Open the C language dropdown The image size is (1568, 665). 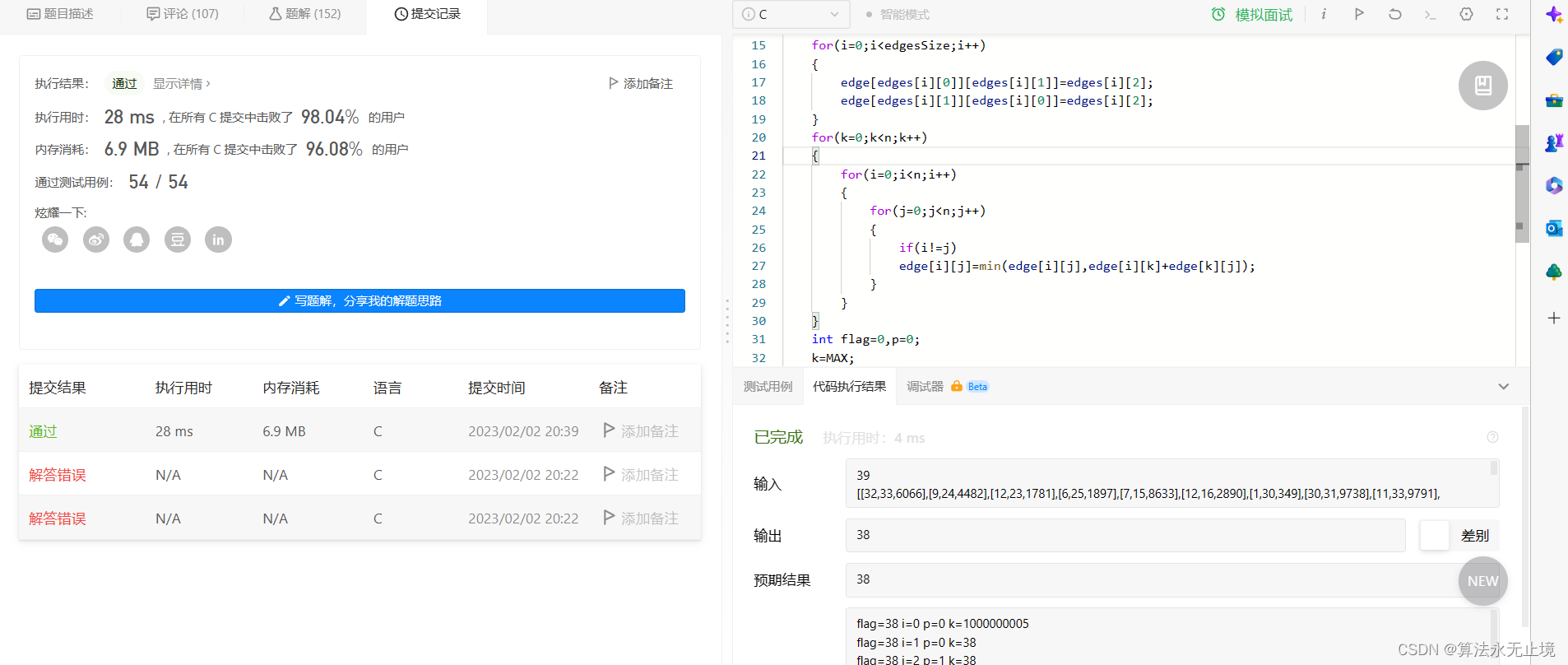791,14
